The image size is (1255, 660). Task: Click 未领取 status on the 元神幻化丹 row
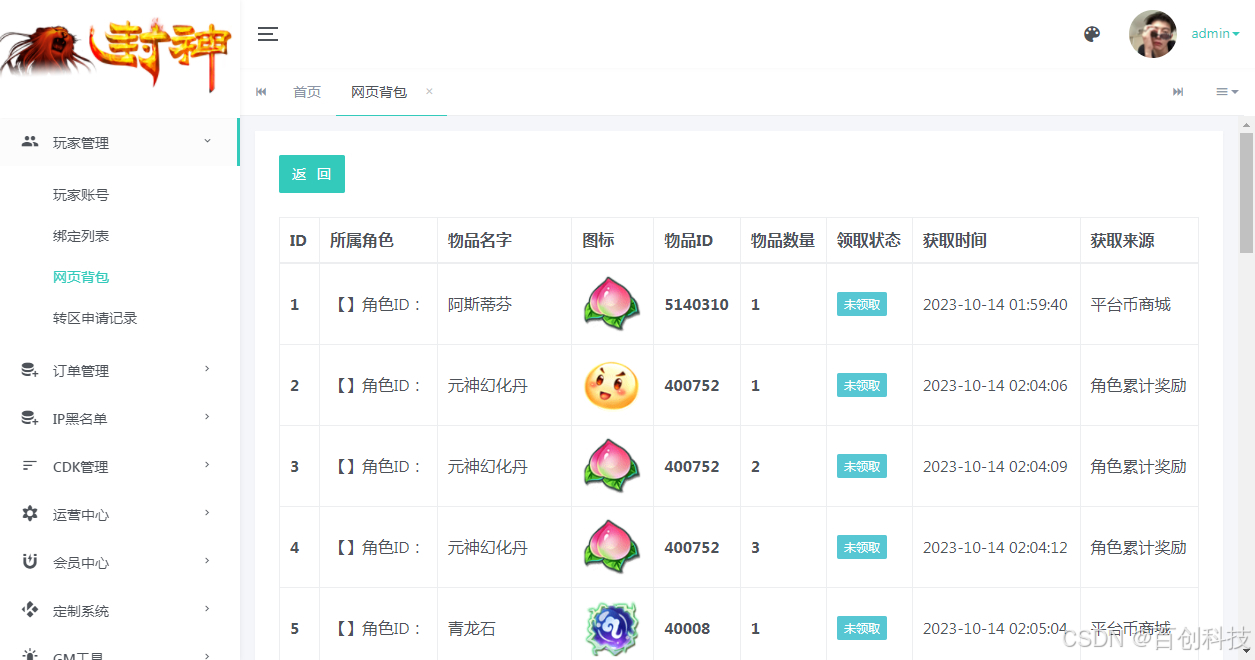pos(861,385)
